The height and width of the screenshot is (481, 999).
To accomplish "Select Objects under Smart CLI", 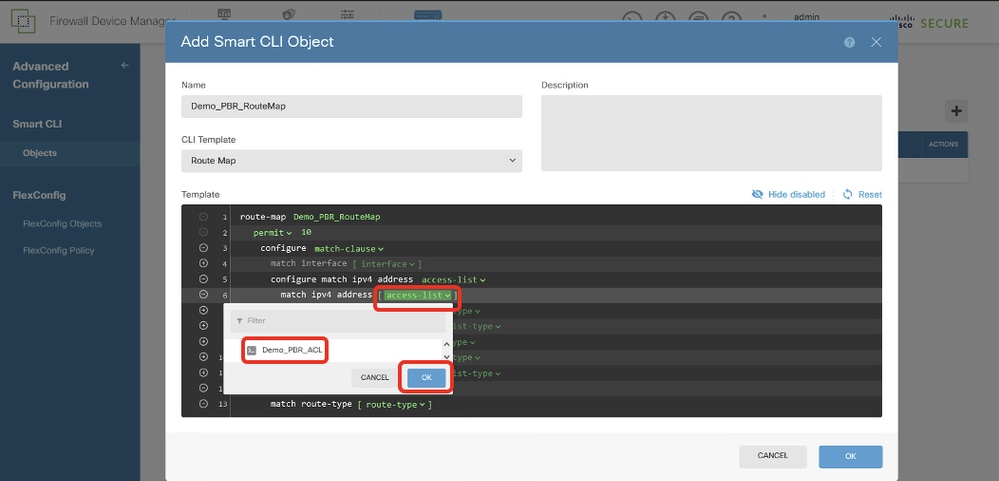I will coord(40,153).
